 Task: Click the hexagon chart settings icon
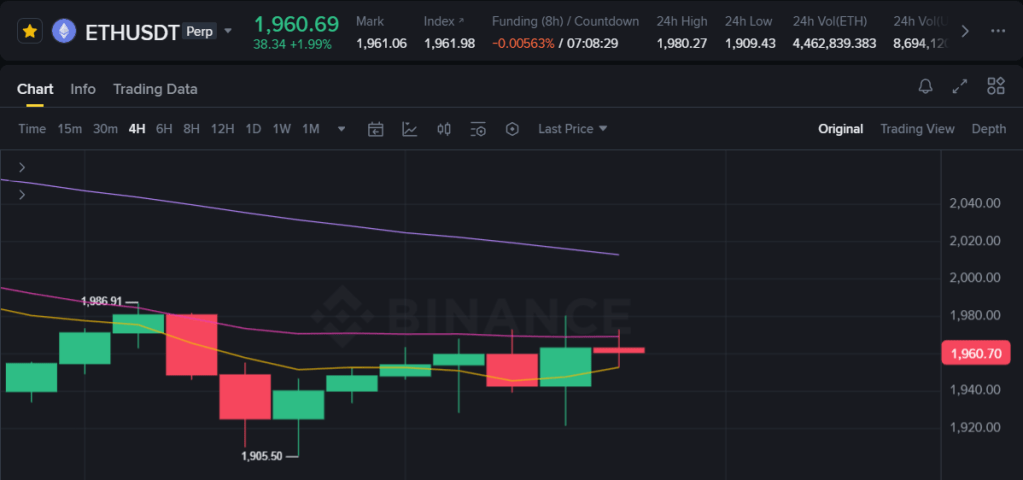(513, 129)
